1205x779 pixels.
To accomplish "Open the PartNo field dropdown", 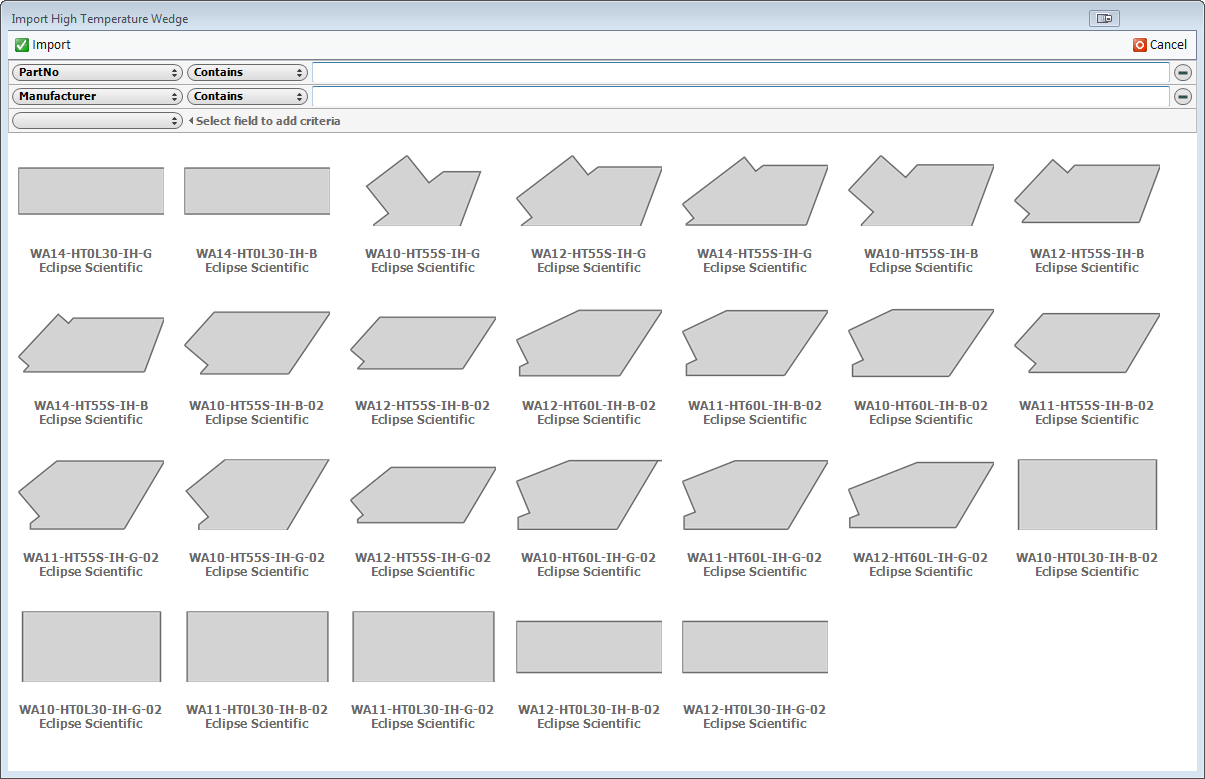I will [x=97, y=72].
